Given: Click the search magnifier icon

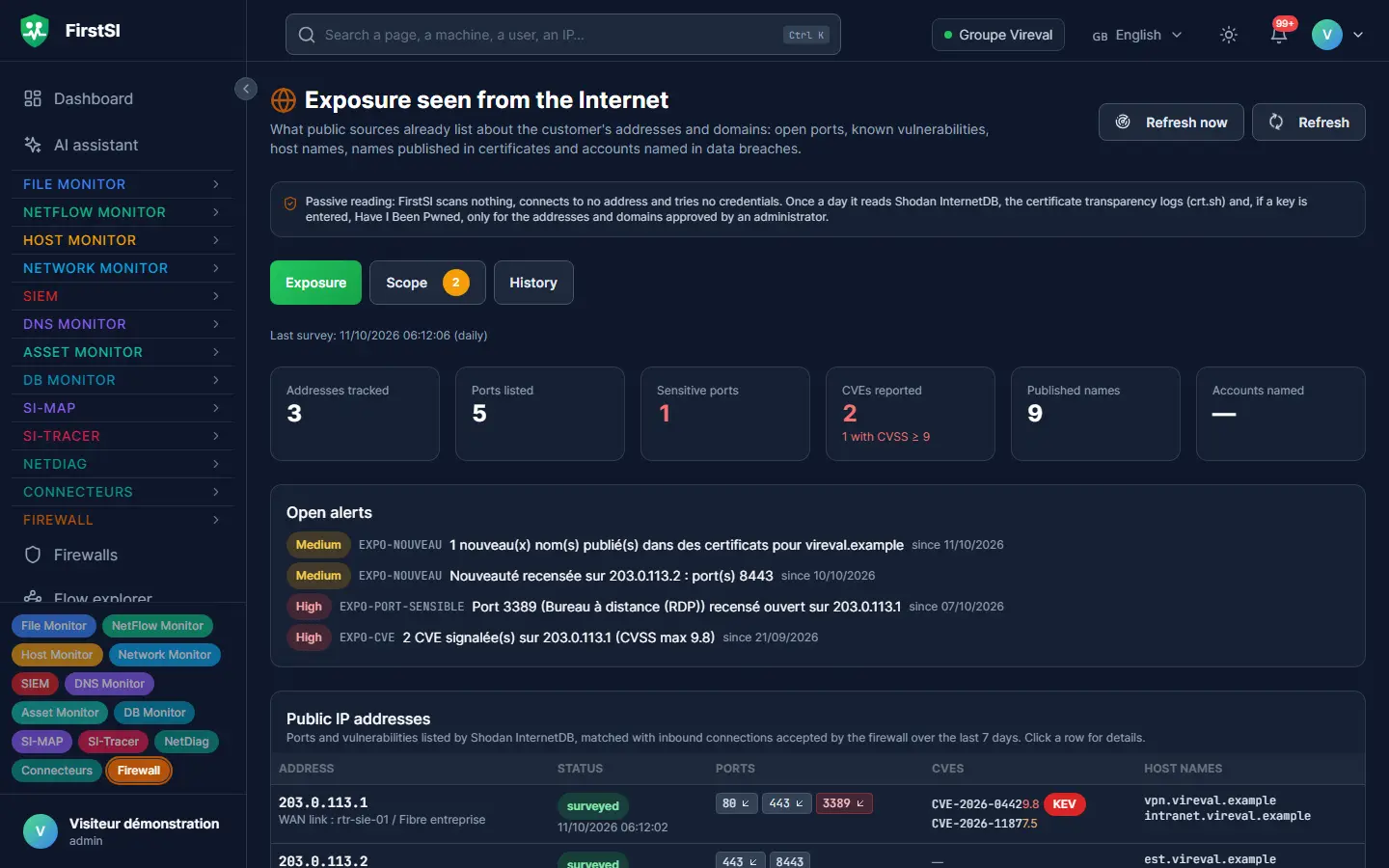Looking at the screenshot, I should pos(307,35).
